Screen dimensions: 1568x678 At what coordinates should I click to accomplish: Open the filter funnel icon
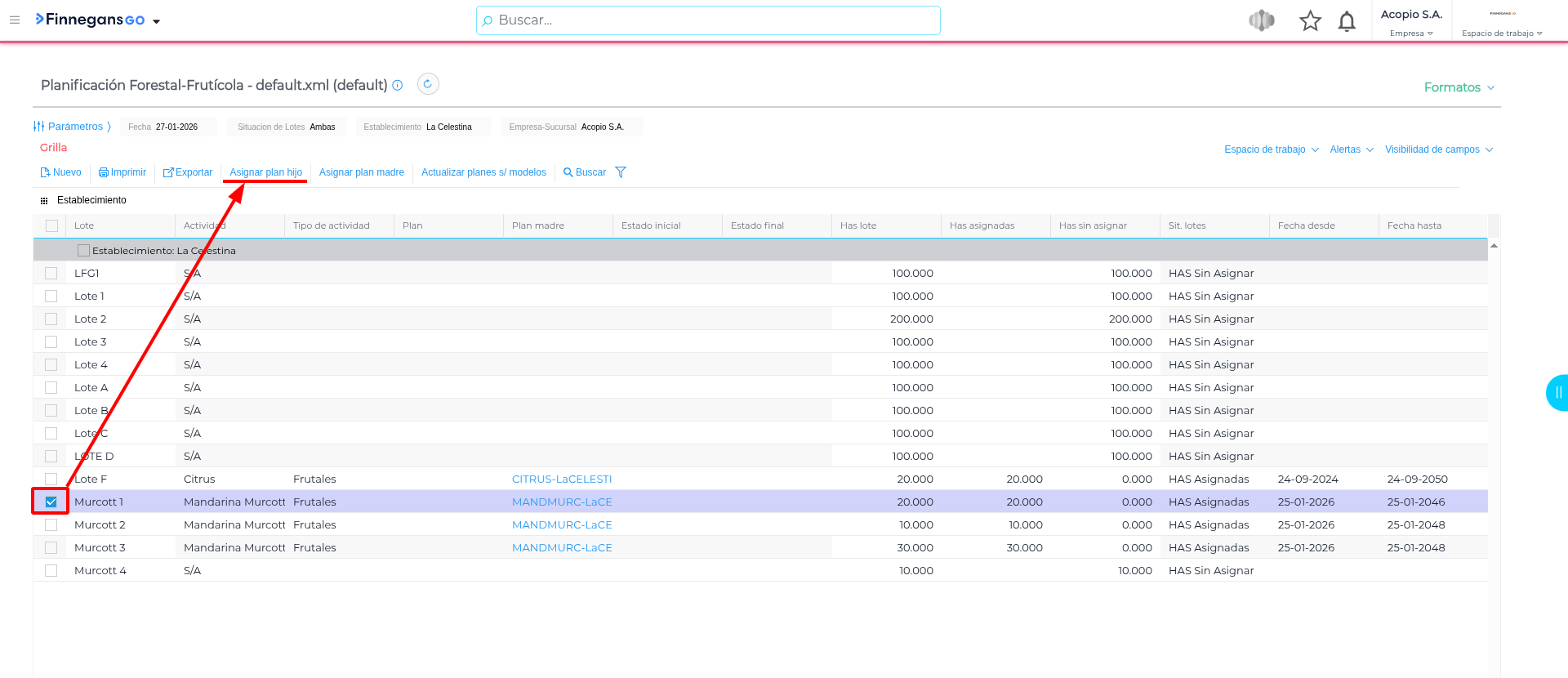pos(621,172)
